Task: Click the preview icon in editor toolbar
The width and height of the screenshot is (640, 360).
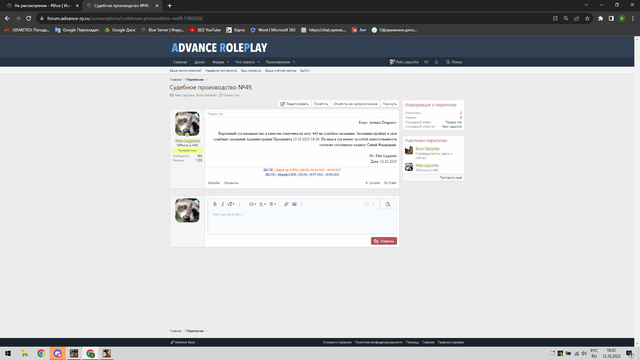Action: 388,204
